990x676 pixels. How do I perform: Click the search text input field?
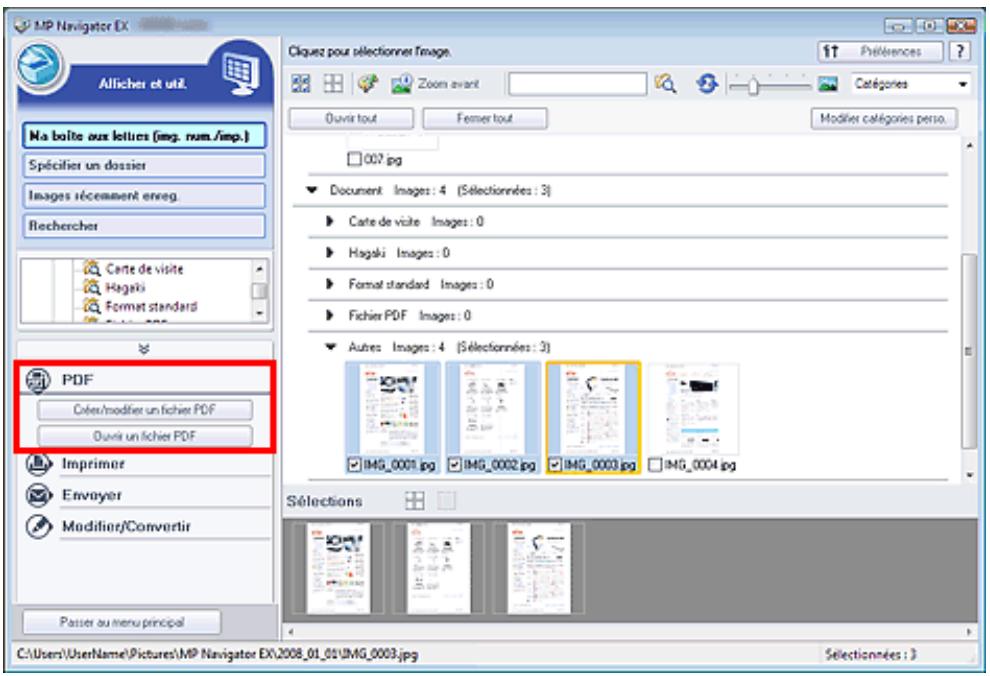coord(577,84)
